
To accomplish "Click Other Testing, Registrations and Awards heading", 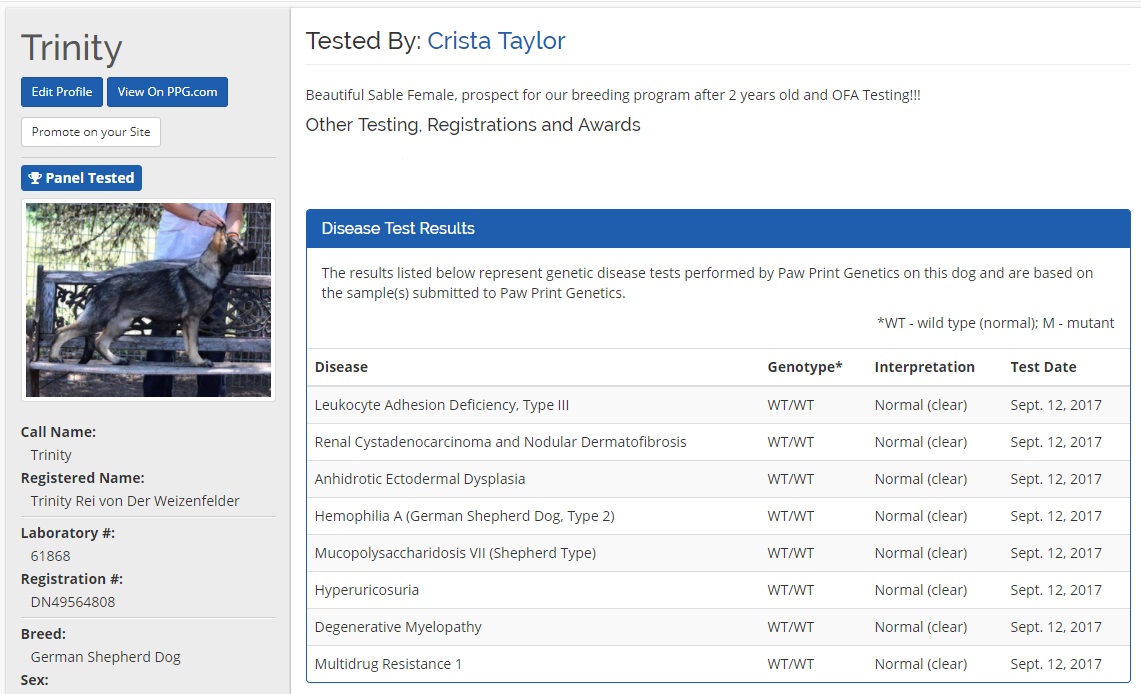I will click(x=473, y=125).
